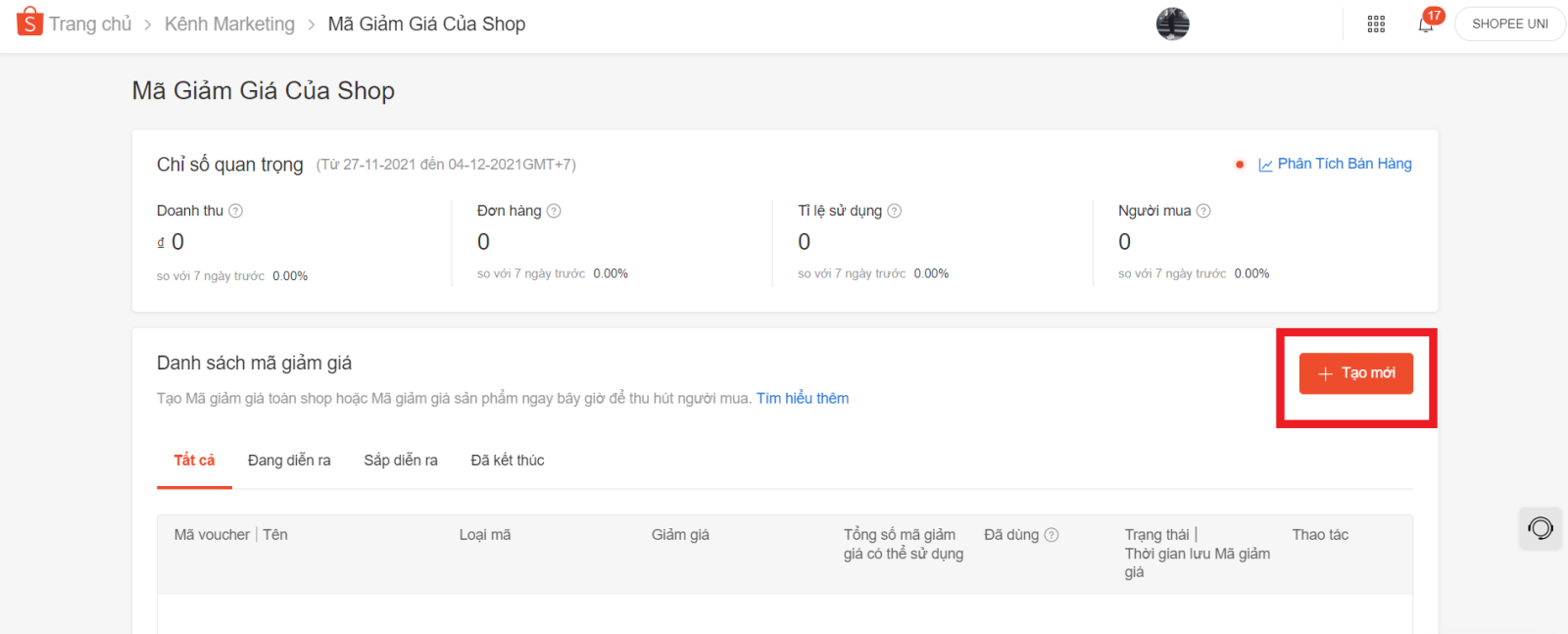
Task: Click help icon beside Tỉ lệ sử dụng
Action: (x=895, y=211)
